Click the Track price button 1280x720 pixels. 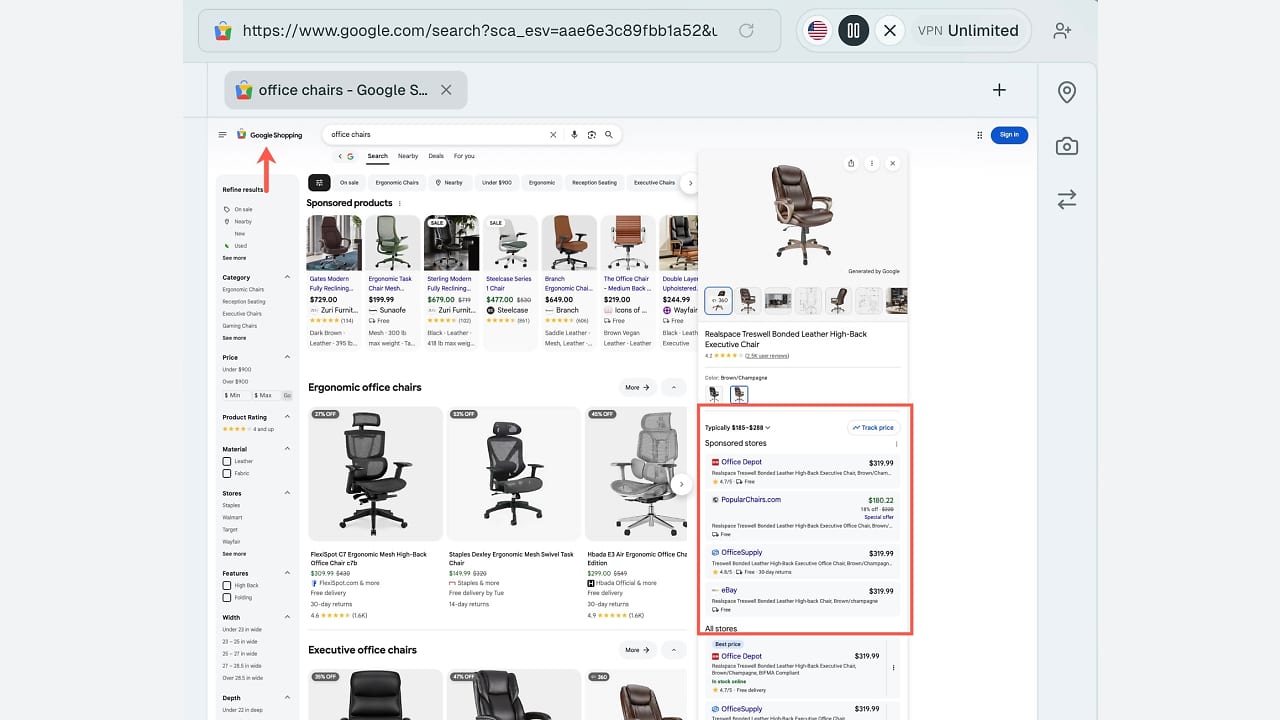coord(872,428)
